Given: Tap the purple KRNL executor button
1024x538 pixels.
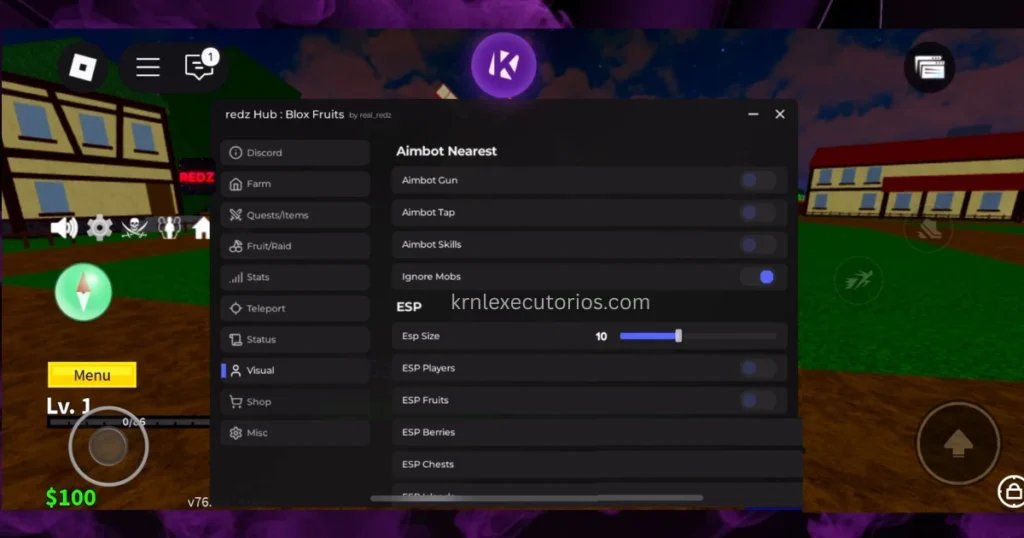Looking at the screenshot, I should point(504,65).
